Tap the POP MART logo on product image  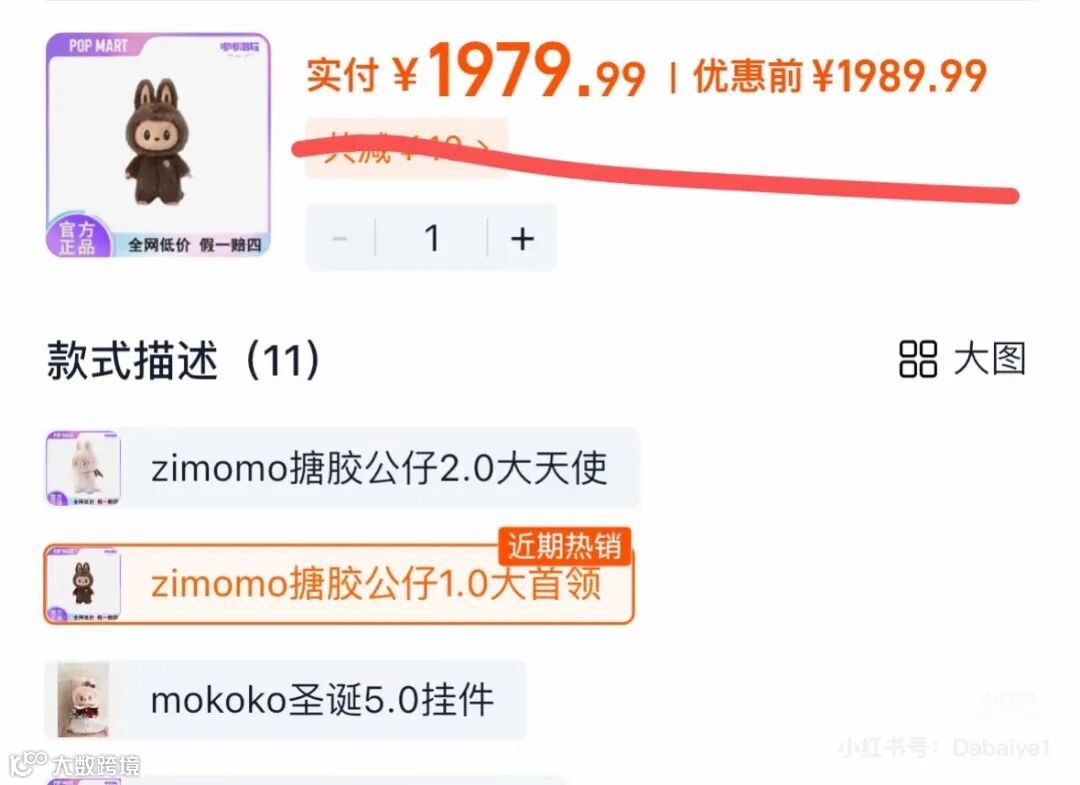pyautogui.click(x=98, y=45)
